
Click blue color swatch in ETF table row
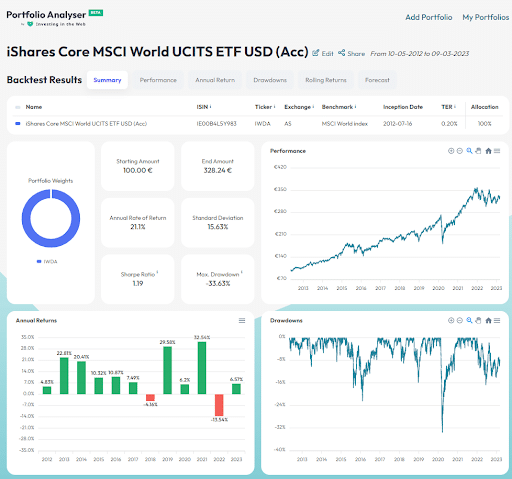click(x=18, y=124)
